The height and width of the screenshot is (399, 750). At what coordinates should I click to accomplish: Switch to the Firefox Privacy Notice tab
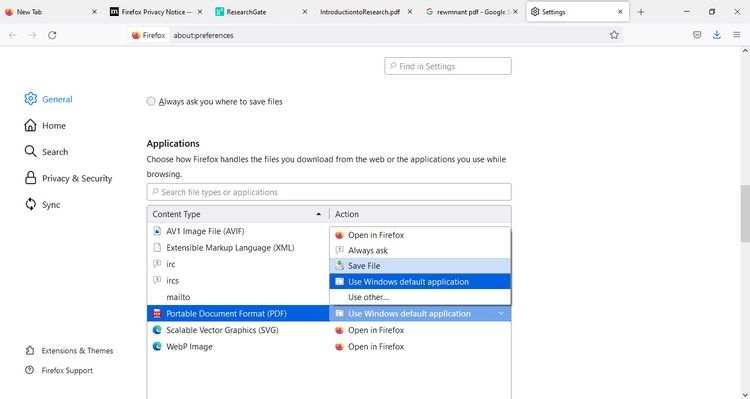[x=156, y=12]
